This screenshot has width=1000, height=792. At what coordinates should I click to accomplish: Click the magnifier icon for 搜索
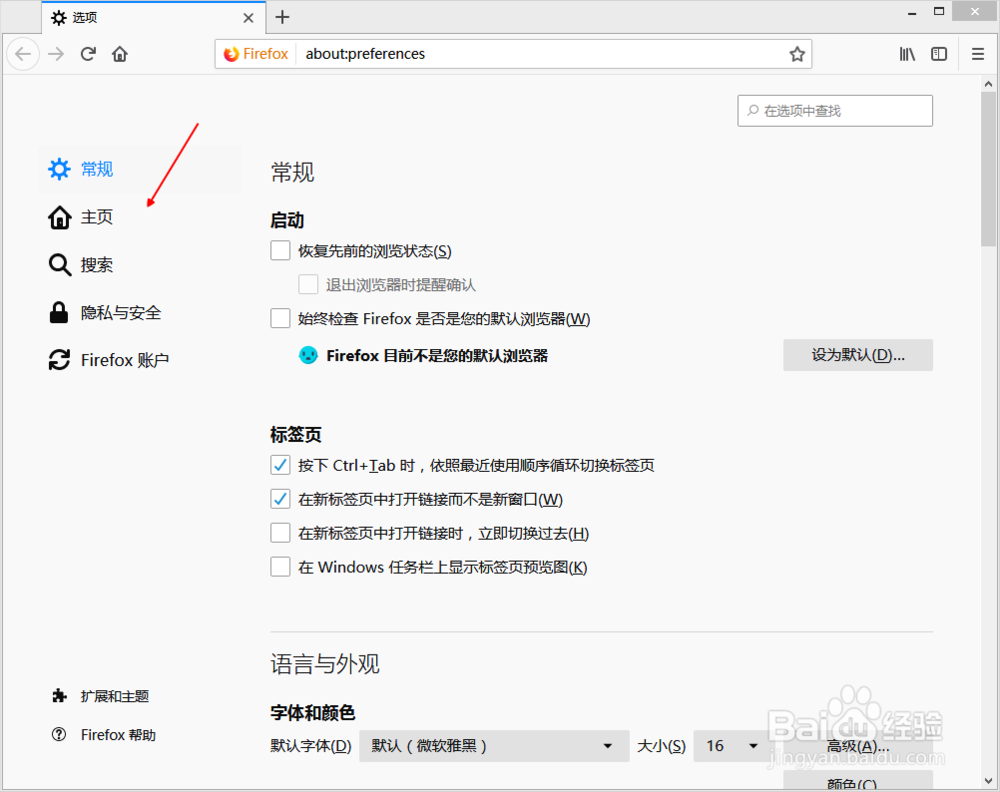pos(60,265)
